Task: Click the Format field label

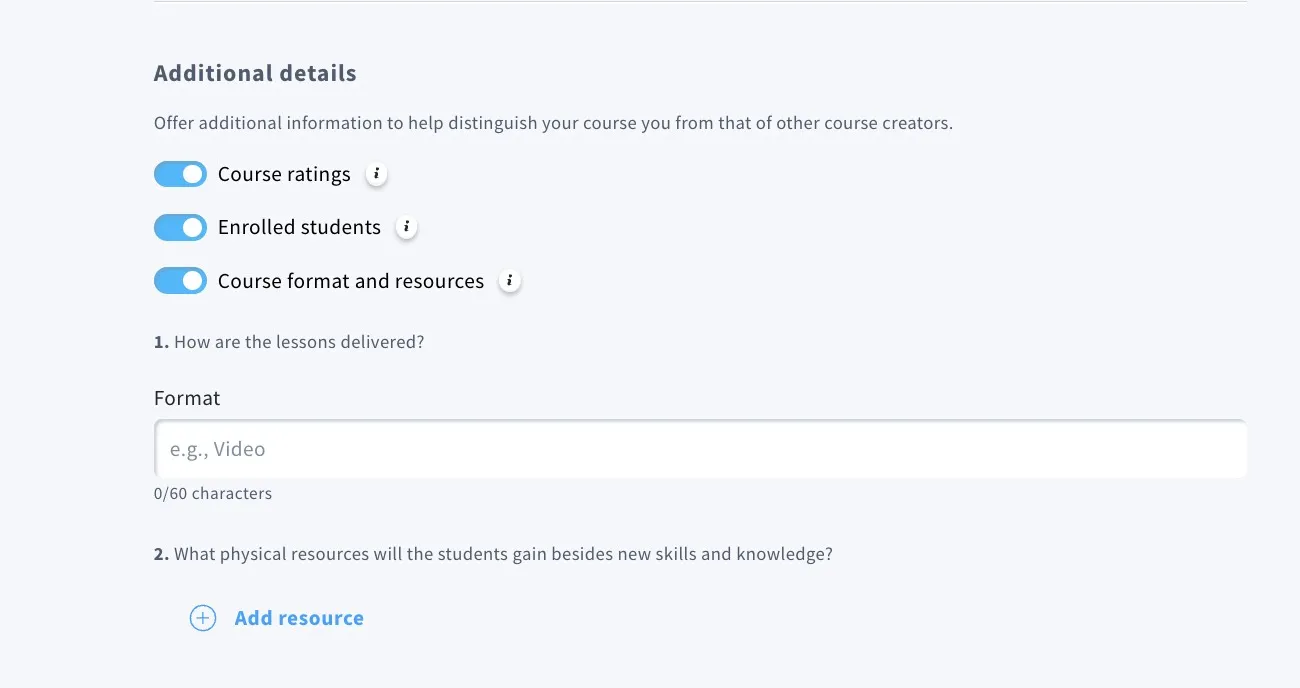Action: click(x=187, y=398)
